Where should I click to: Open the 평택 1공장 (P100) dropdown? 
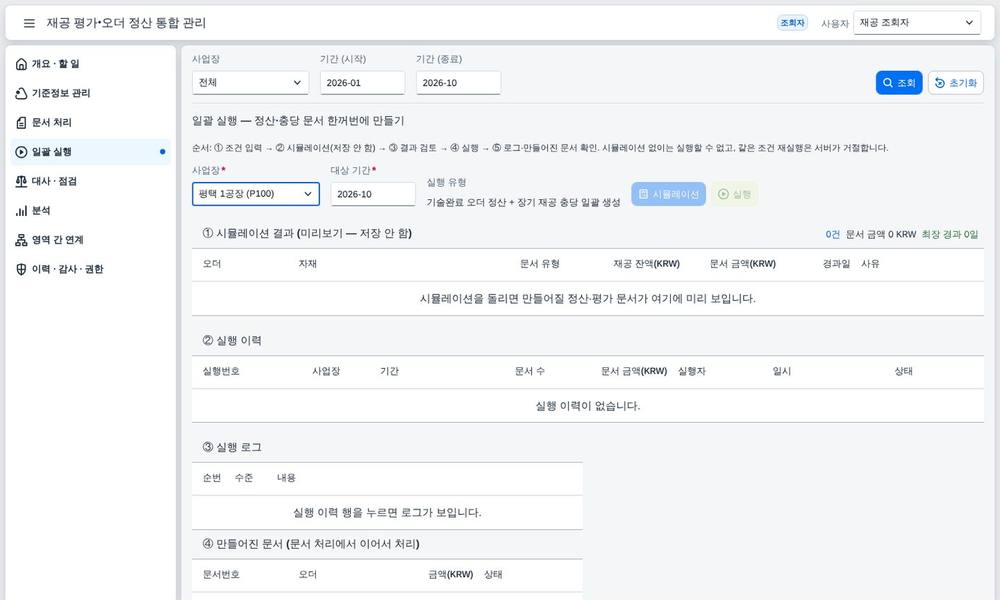pyautogui.click(x=256, y=194)
